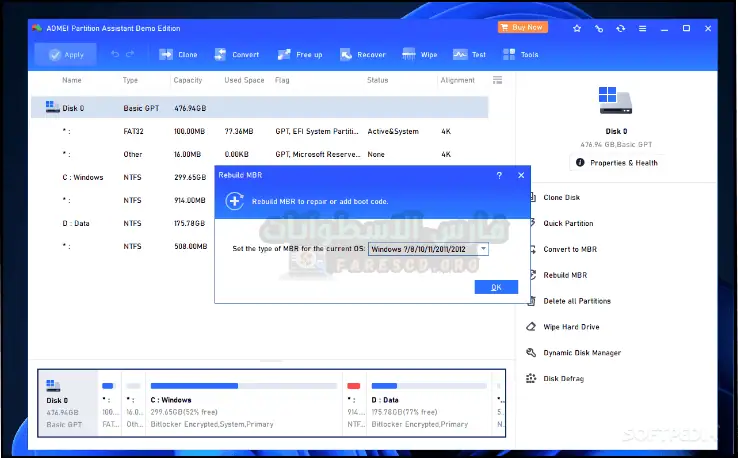Click the refresh icon in the title bar
This screenshot has height=458, width=738.
[x=622, y=29]
